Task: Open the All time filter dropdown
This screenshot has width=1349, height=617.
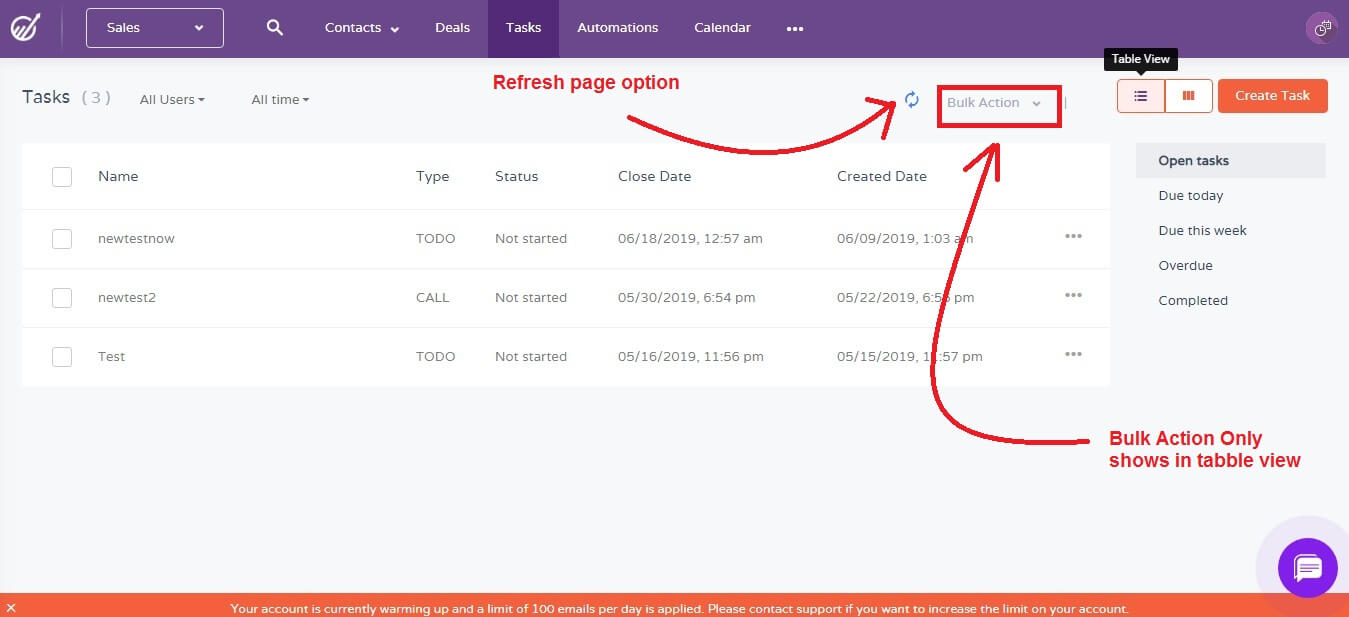Action: (x=279, y=99)
